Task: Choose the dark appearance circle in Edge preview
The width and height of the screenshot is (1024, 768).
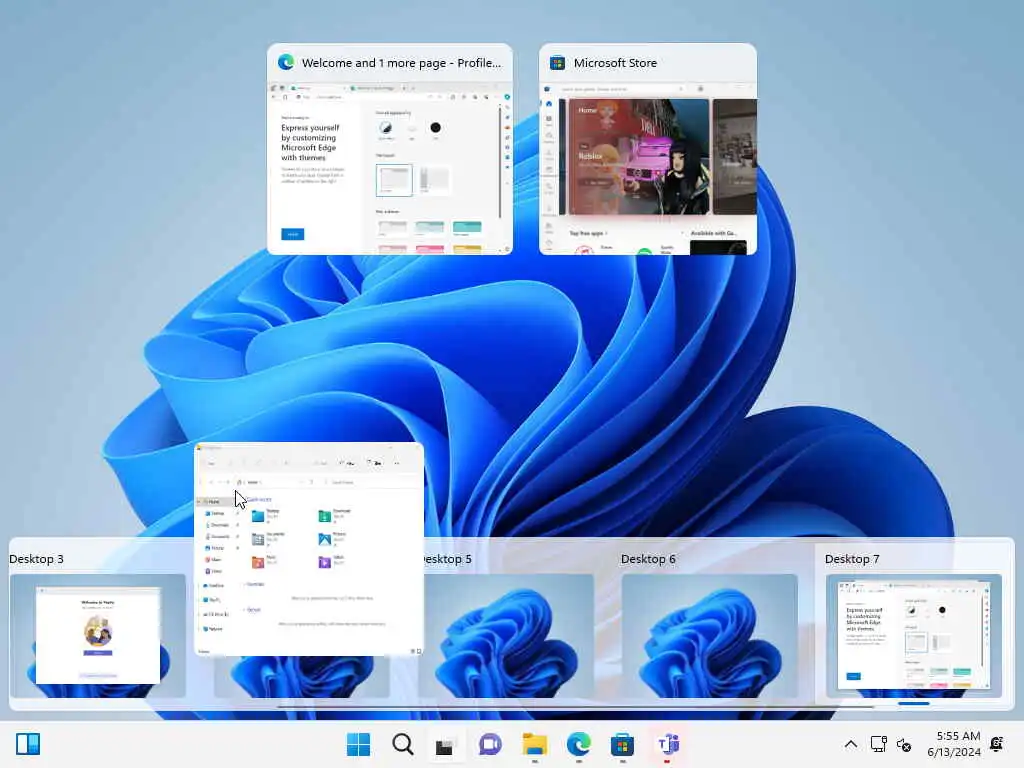Action: click(436, 127)
